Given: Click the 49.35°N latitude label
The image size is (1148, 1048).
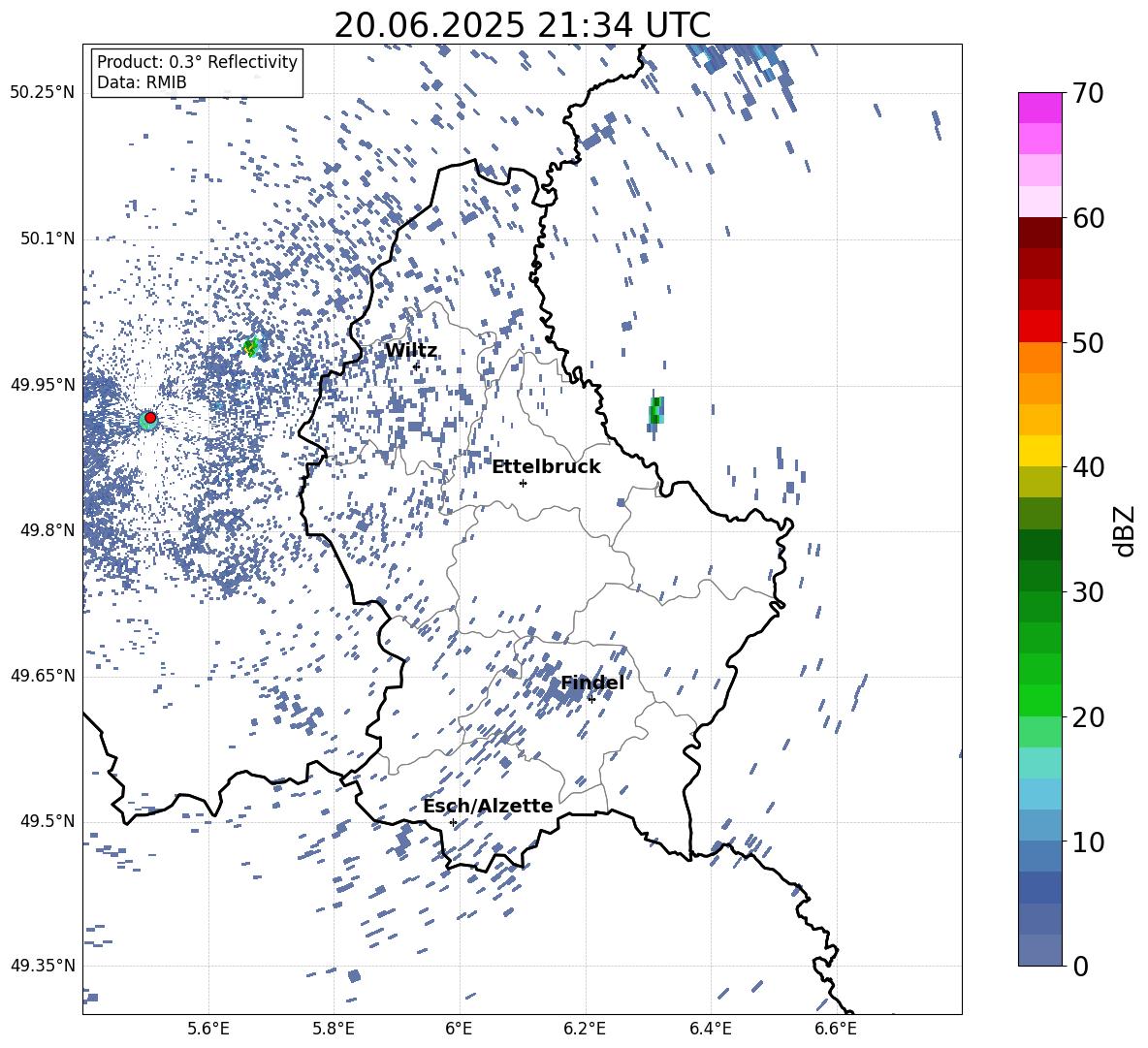Looking at the screenshot, I should coord(43,966).
